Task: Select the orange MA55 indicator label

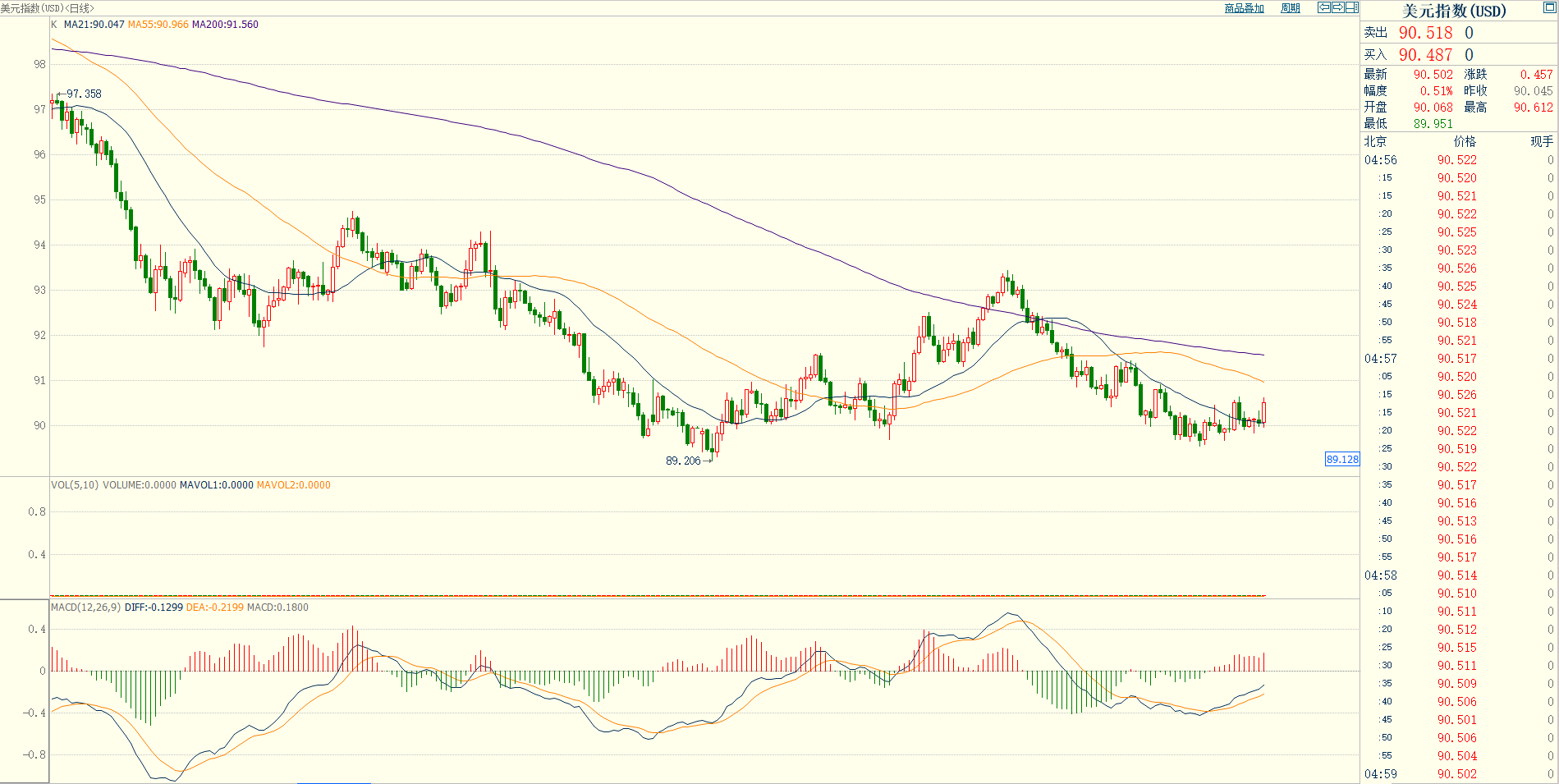Action: coord(158,25)
